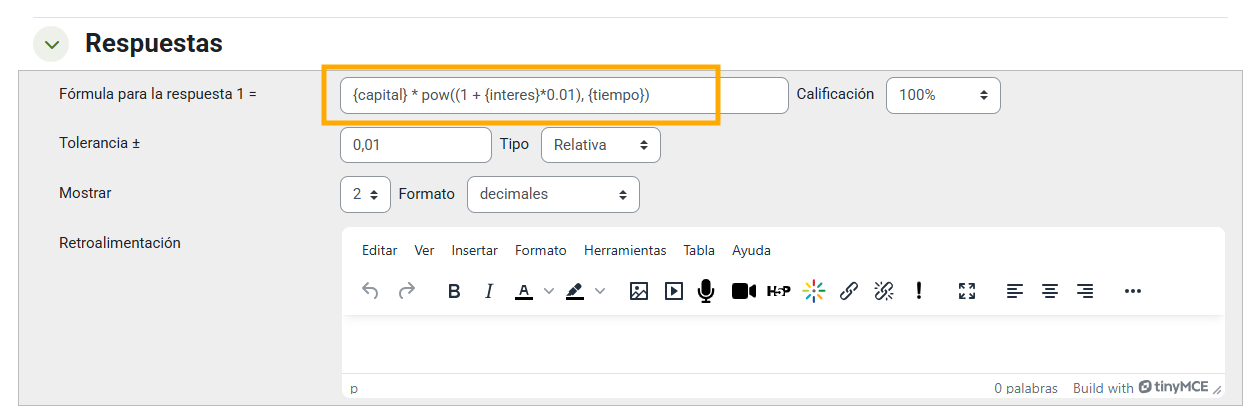Viewport: 1255px width, 415px height.
Task: Open the Tipo Relativa dropdown
Action: coord(600,144)
